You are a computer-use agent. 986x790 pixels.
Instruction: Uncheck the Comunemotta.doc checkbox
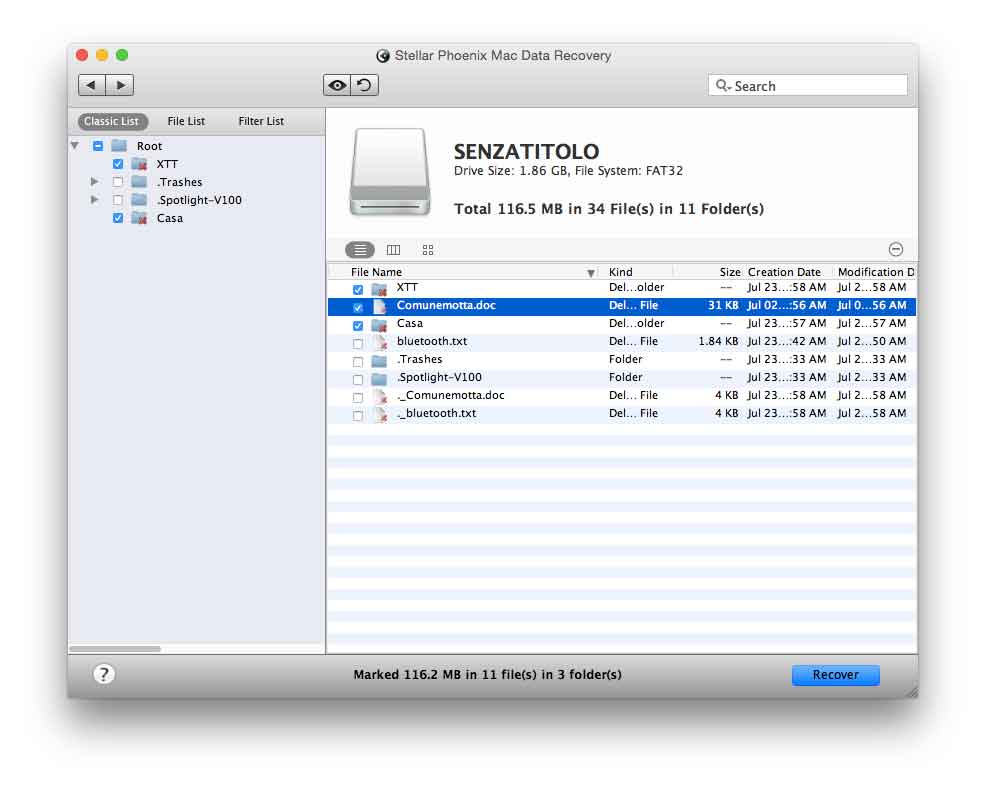pyautogui.click(x=358, y=308)
